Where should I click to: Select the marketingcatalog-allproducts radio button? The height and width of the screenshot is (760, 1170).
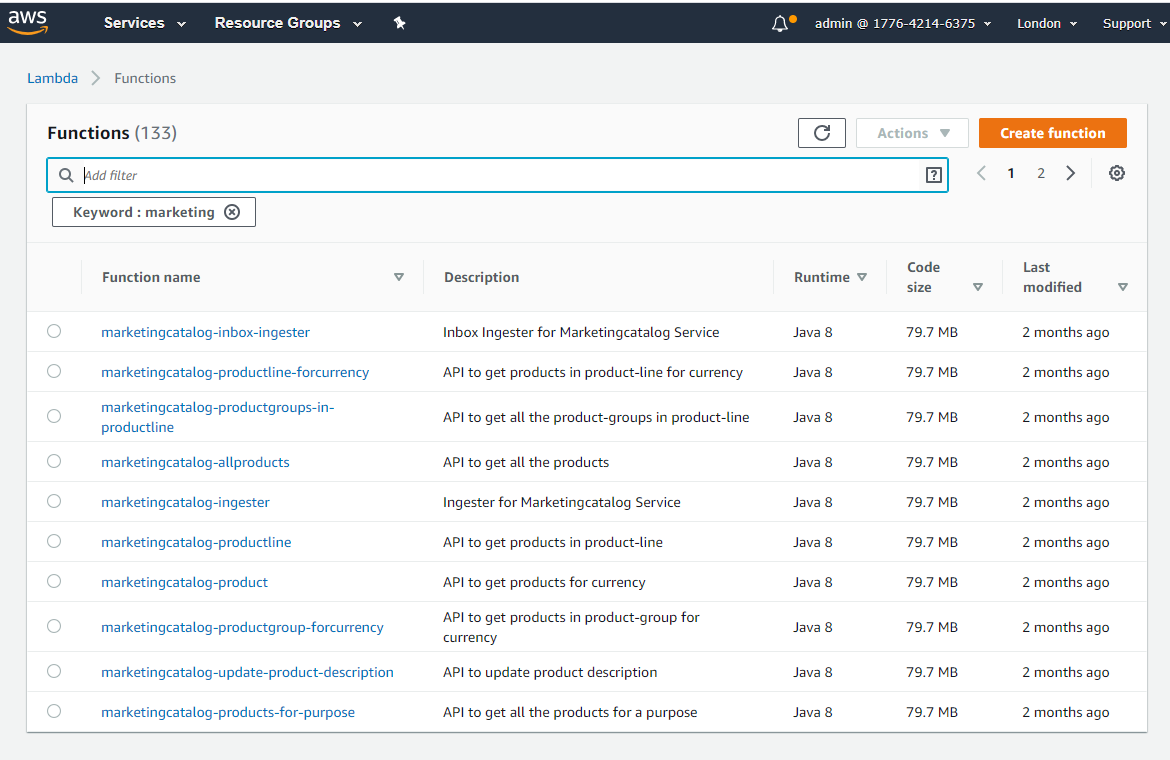54,461
